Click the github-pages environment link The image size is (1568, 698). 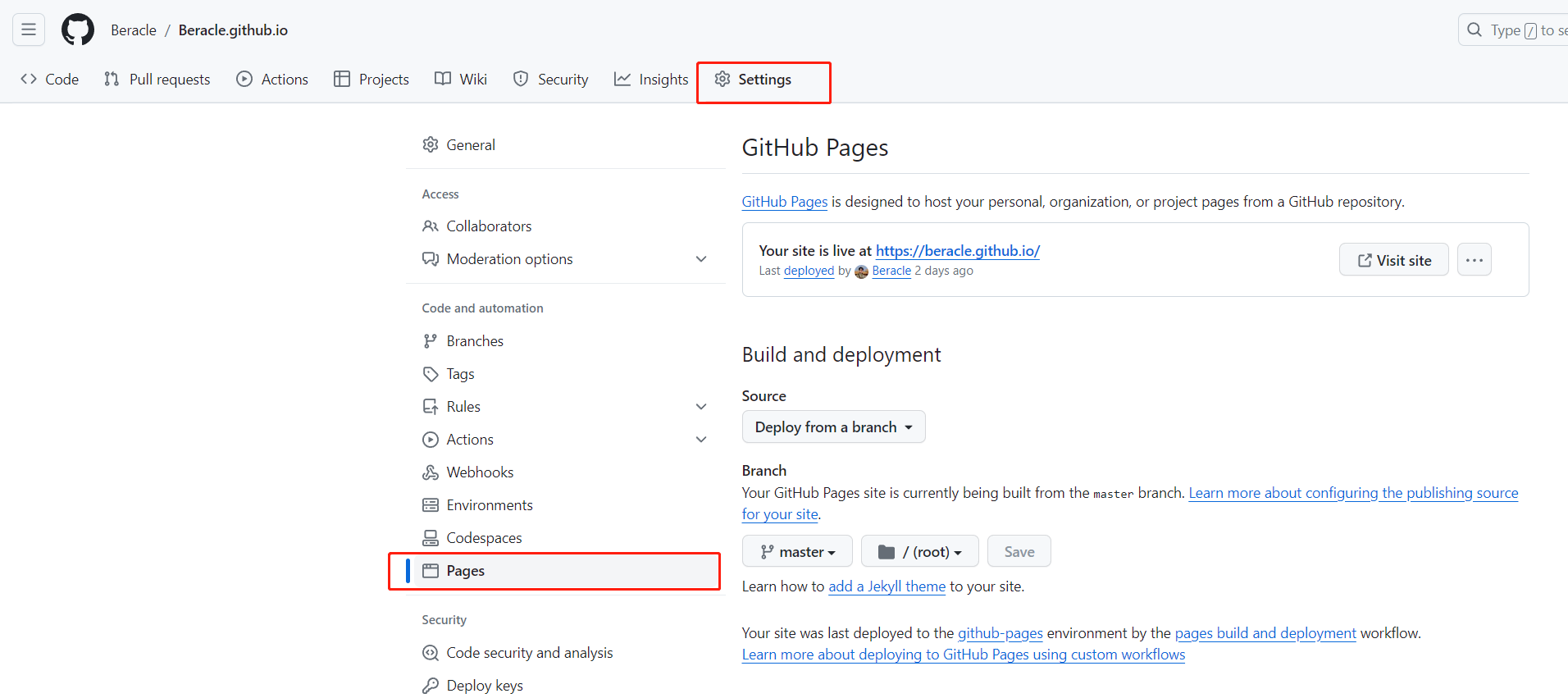point(1001,633)
